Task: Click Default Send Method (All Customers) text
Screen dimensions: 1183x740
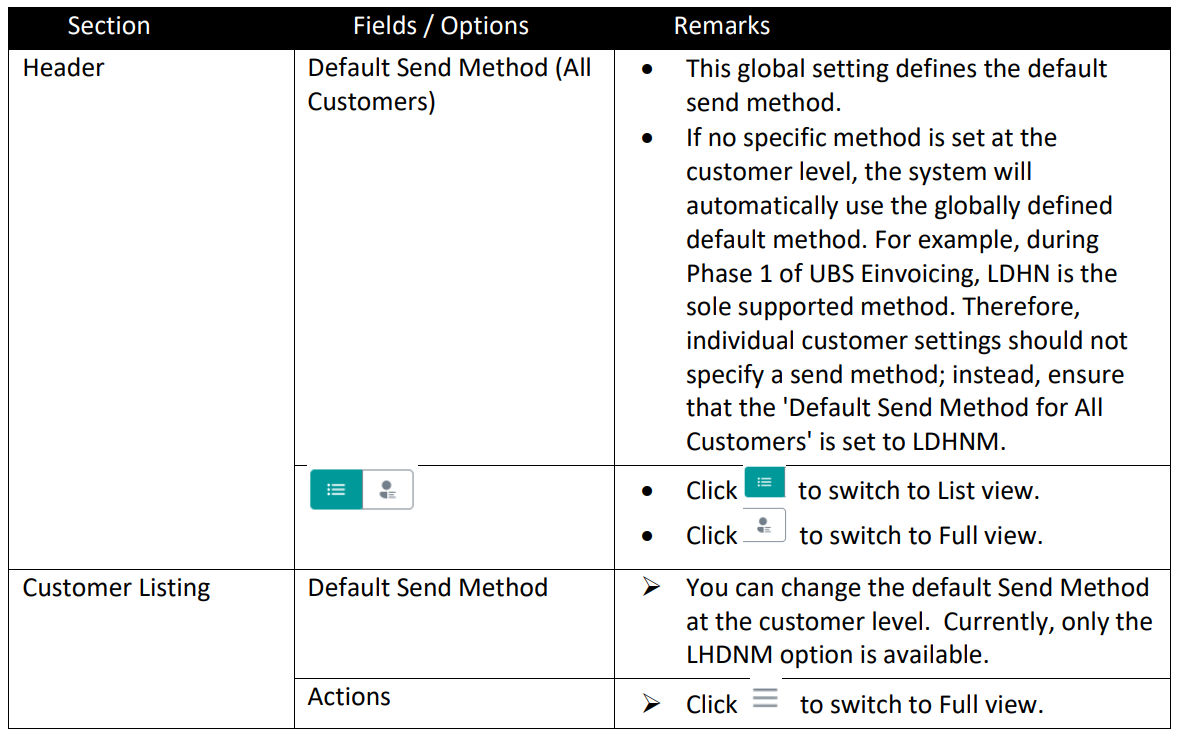Action: 449,84
